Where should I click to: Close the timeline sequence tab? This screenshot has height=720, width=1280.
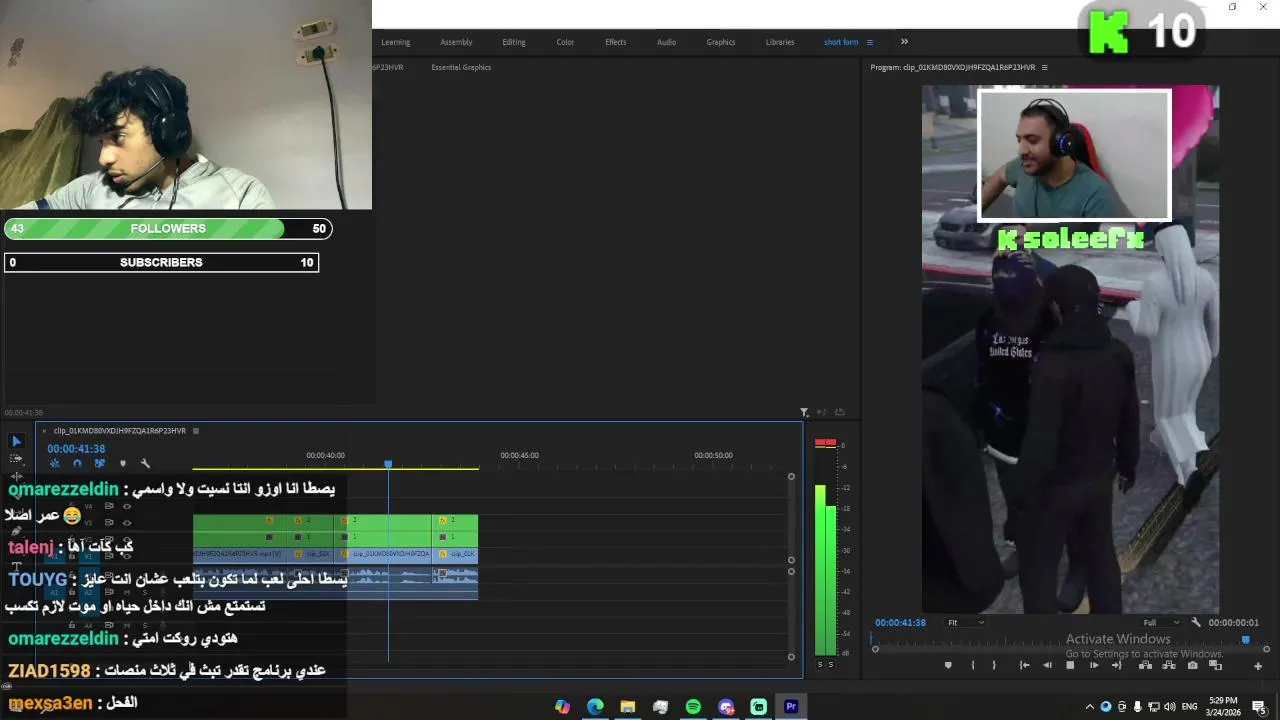coord(44,431)
